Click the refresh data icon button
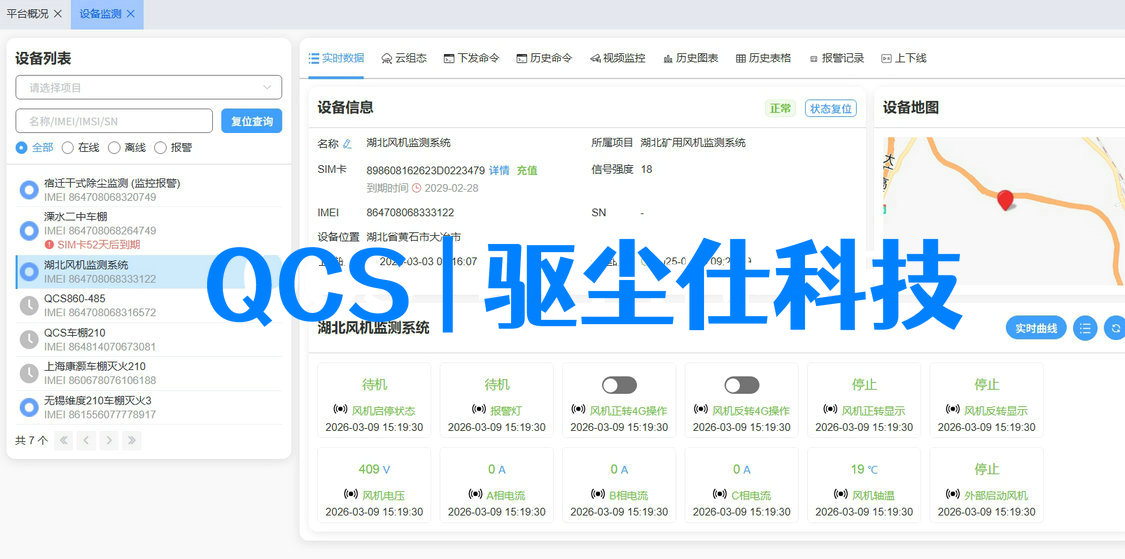1125x559 pixels. (1115, 329)
